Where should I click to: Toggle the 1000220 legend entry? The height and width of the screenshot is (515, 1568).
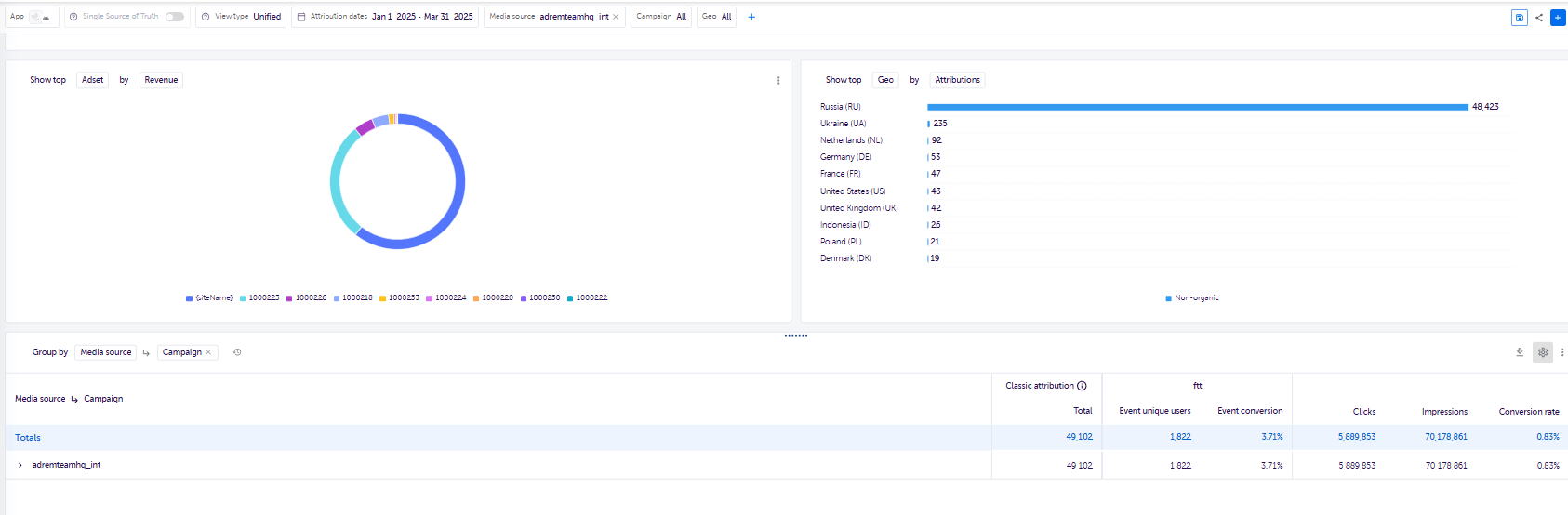tap(494, 298)
